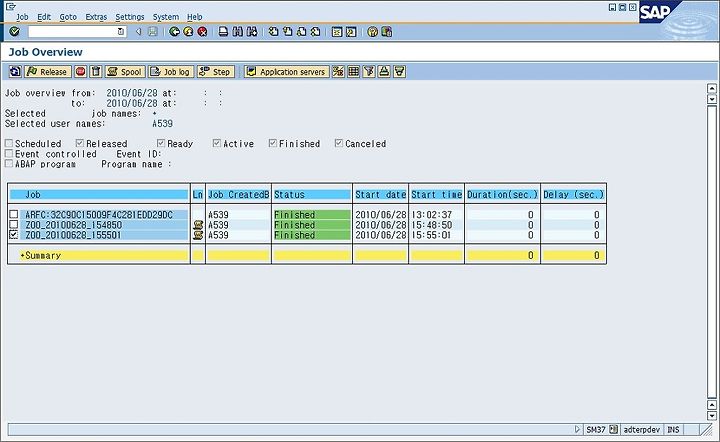Click the Release button
The width and height of the screenshot is (720, 442).
point(48,72)
